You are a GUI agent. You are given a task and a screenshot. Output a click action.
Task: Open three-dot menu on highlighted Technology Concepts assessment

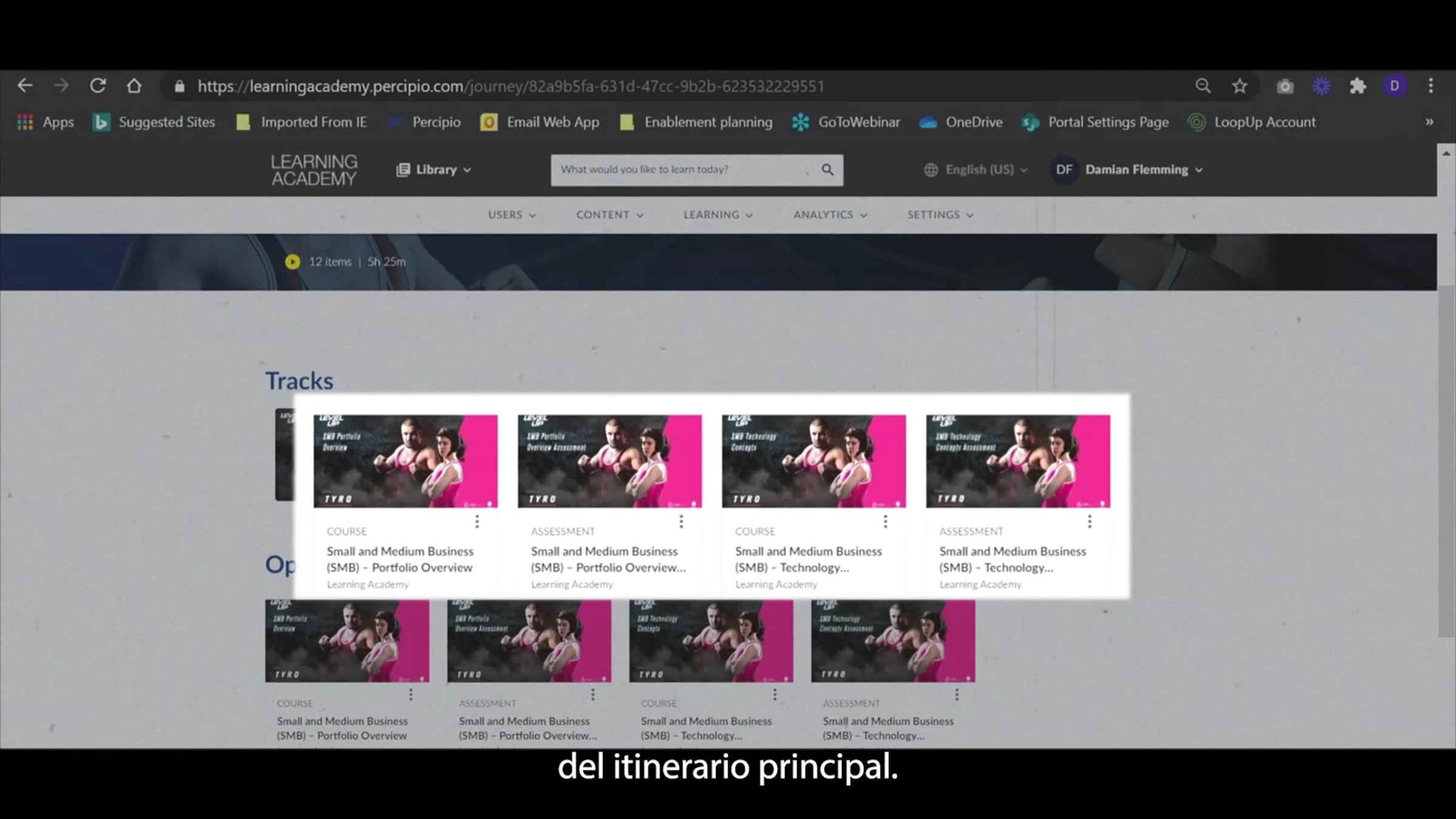1090,522
